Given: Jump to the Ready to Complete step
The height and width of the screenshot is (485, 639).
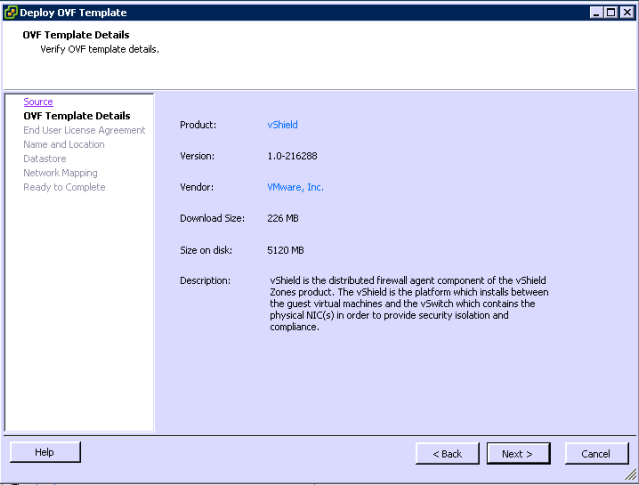Looking at the screenshot, I should click(64, 187).
